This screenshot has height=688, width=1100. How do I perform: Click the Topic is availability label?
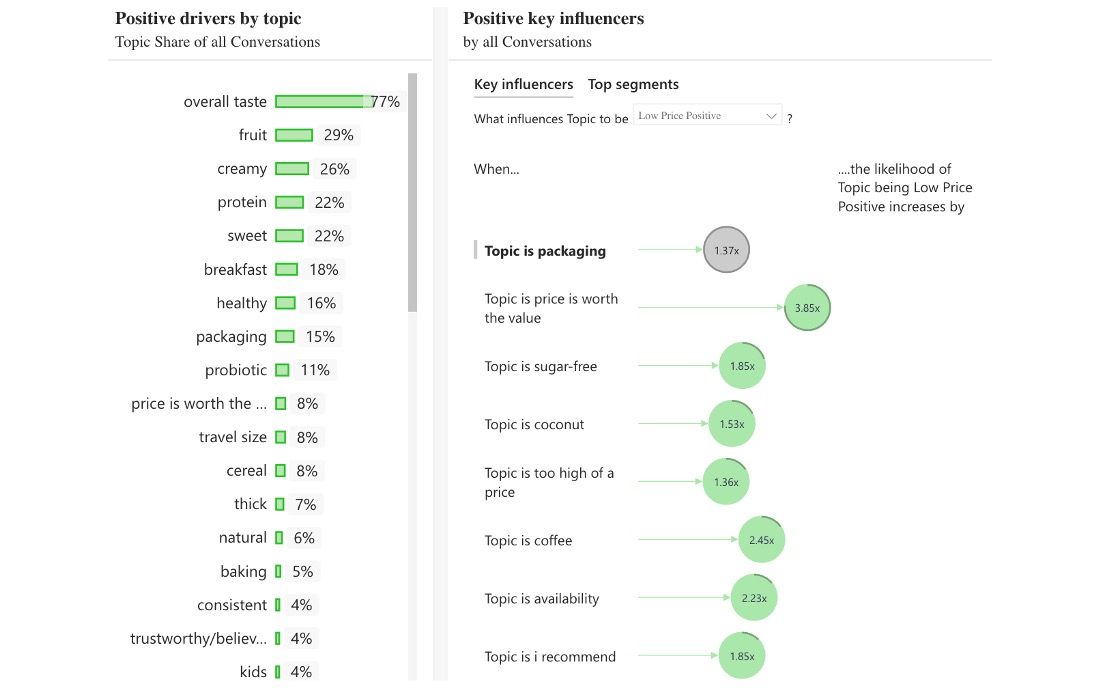click(541, 599)
